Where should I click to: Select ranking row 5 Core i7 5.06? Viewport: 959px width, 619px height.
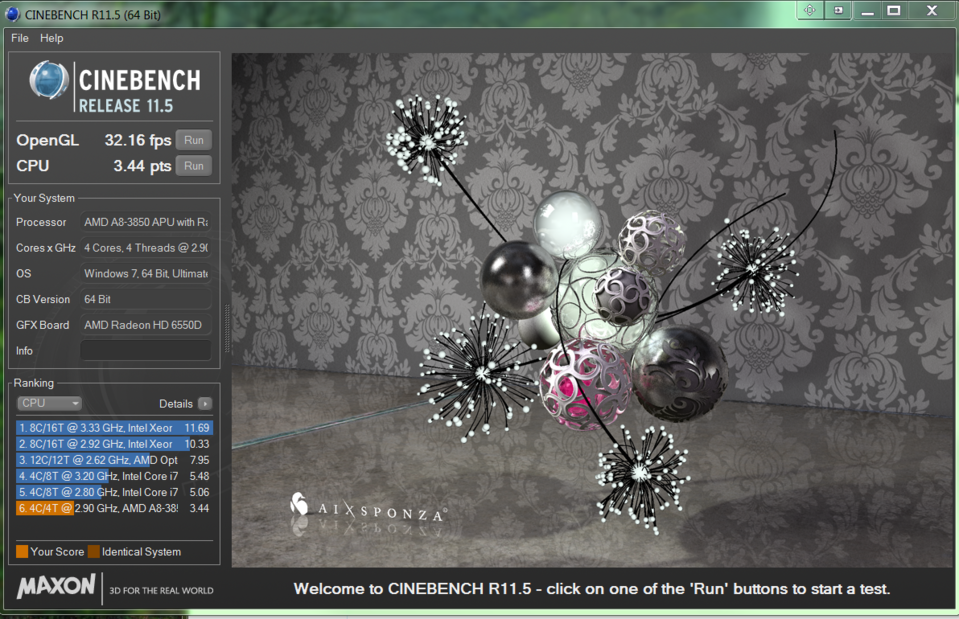click(114, 492)
